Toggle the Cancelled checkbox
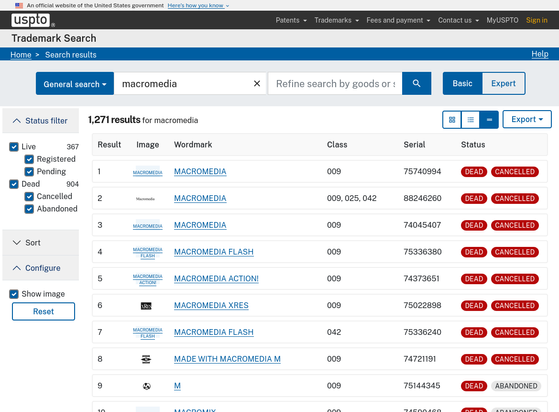The image size is (559, 412). tap(29, 196)
